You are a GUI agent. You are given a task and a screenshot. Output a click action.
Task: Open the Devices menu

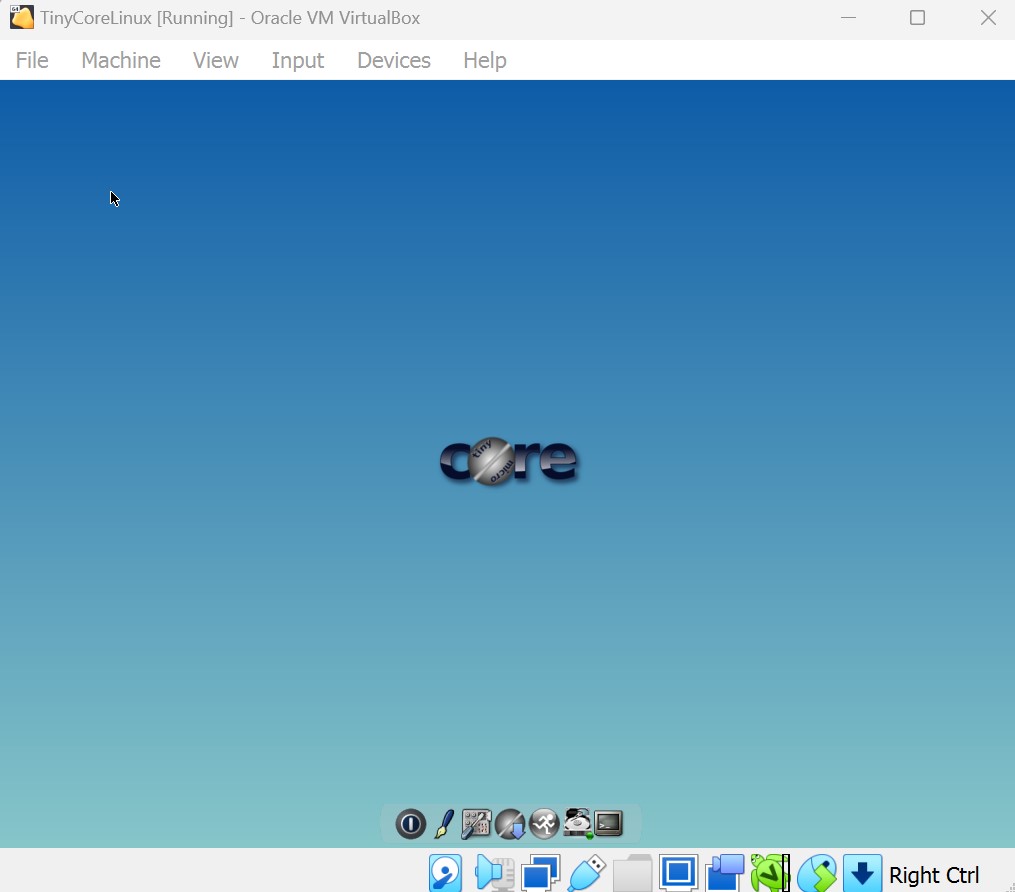coord(394,60)
